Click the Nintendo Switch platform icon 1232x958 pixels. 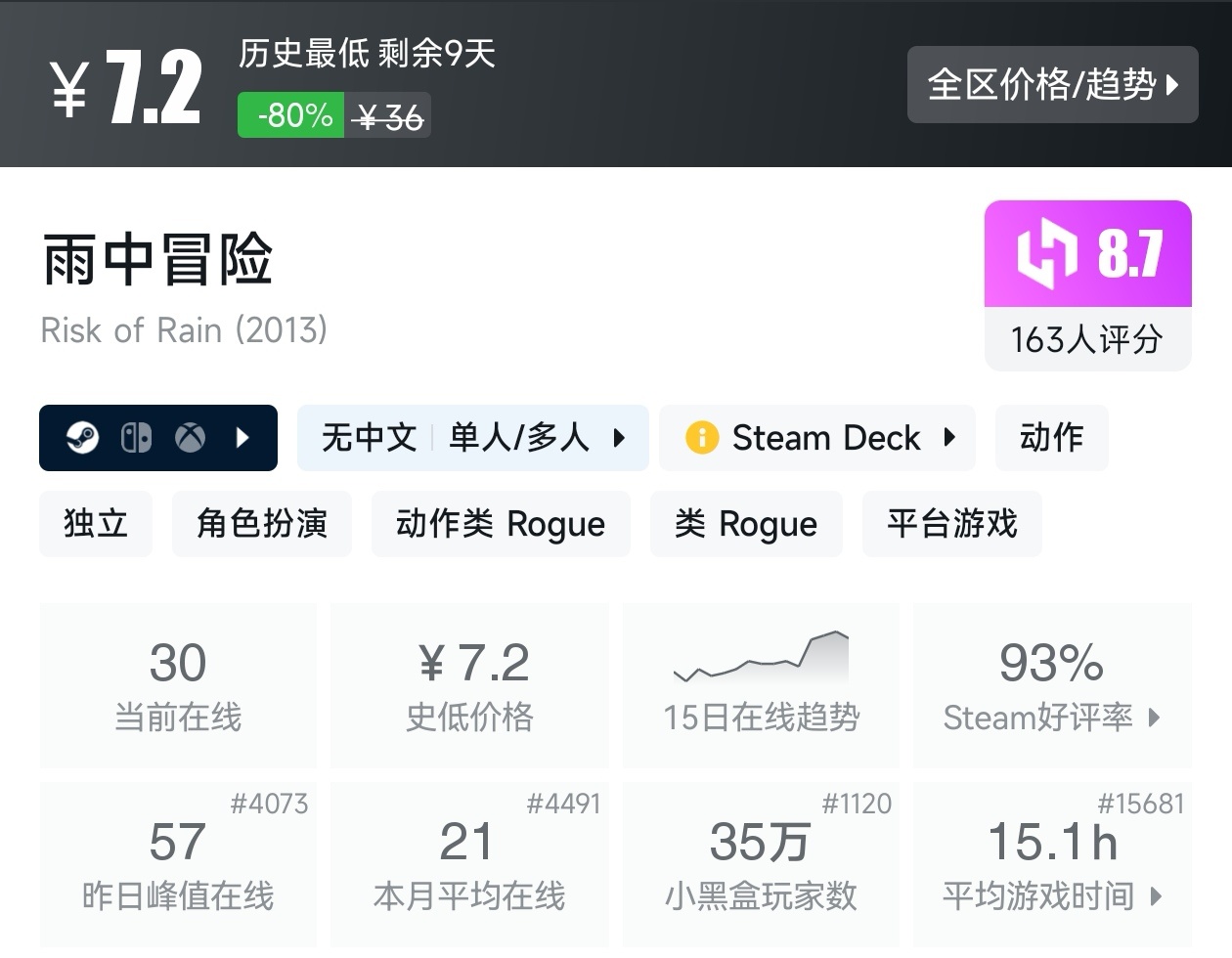136,438
